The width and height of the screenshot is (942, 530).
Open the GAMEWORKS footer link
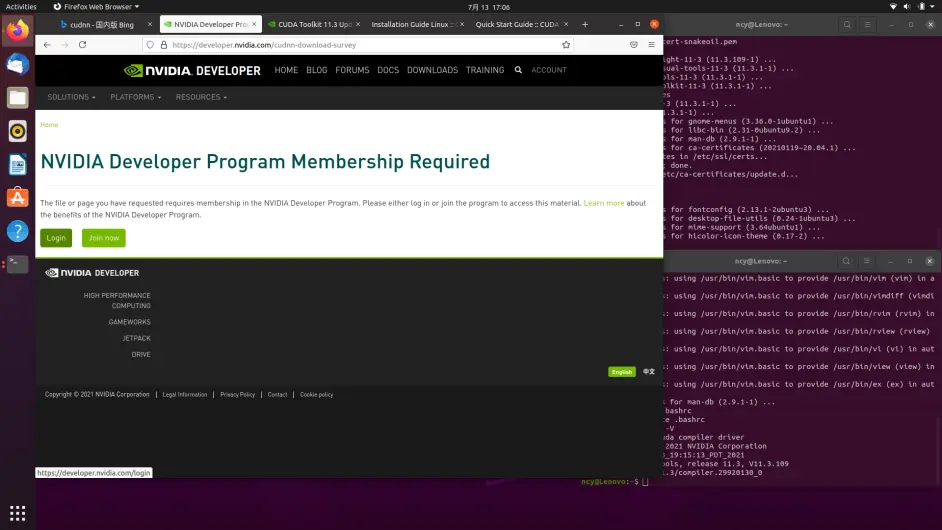click(x=130, y=322)
